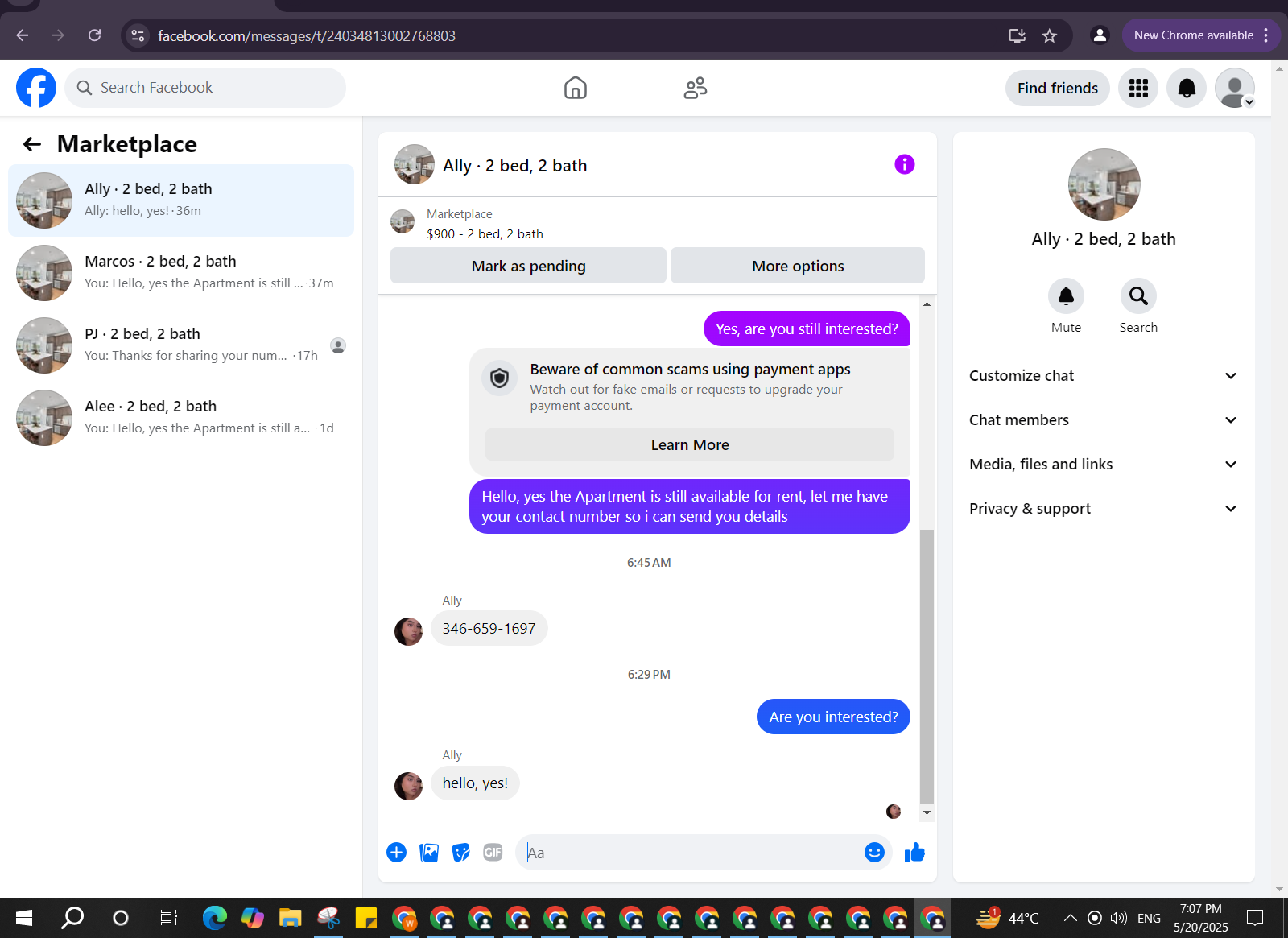The height and width of the screenshot is (938, 1288).
Task: Click the $900 - 2 bed, 2 bath listing text
Action: click(485, 233)
